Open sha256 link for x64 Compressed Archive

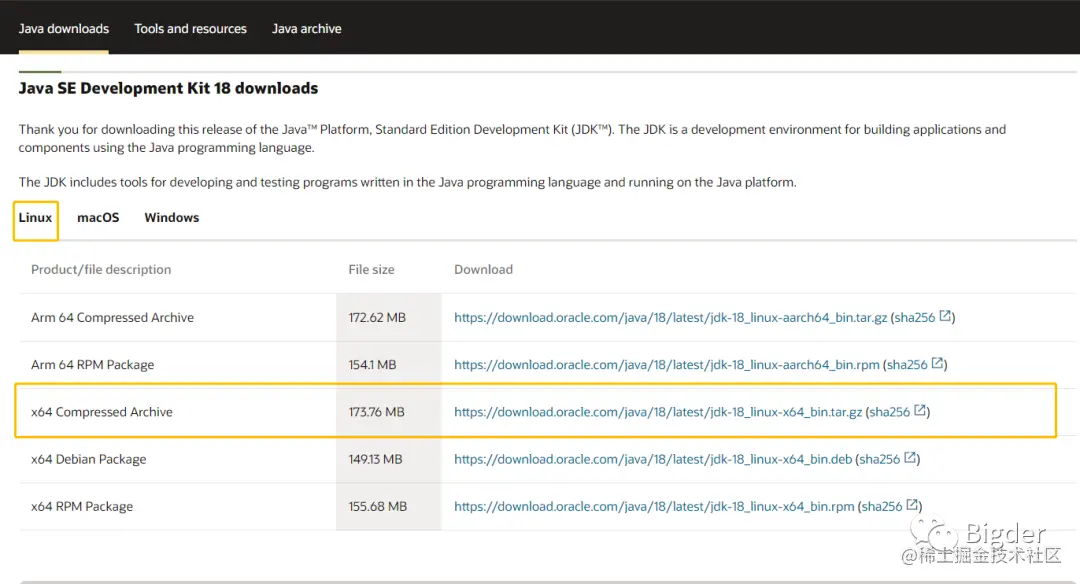click(889, 412)
